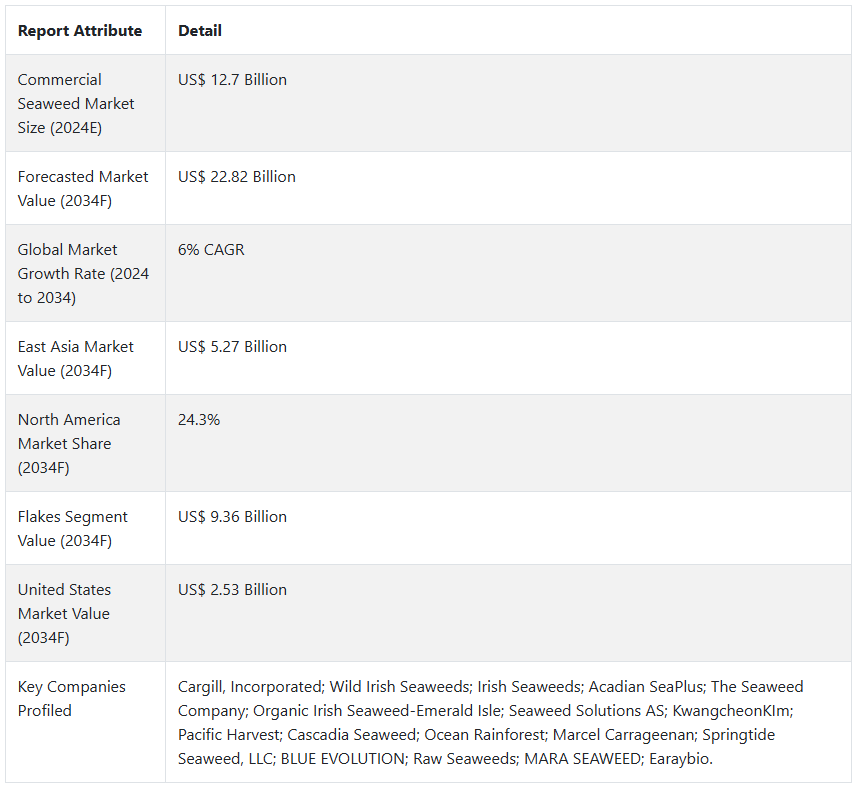The width and height of the screenshot is (859, 786).
Task: Select the East Asia Market Value cell
Action: click(76, 358)
